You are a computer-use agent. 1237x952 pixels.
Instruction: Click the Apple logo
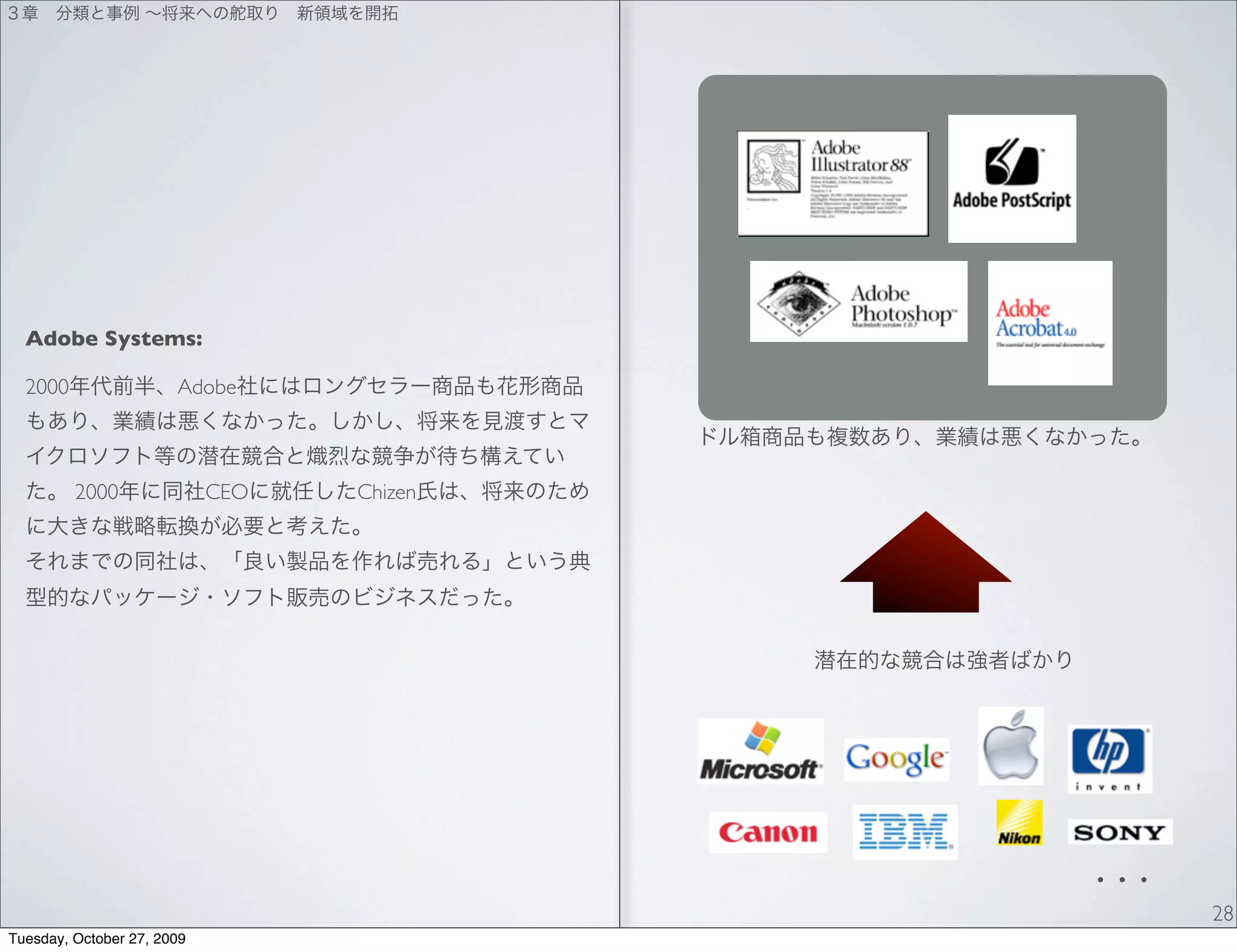click(x=1010, y=746)
